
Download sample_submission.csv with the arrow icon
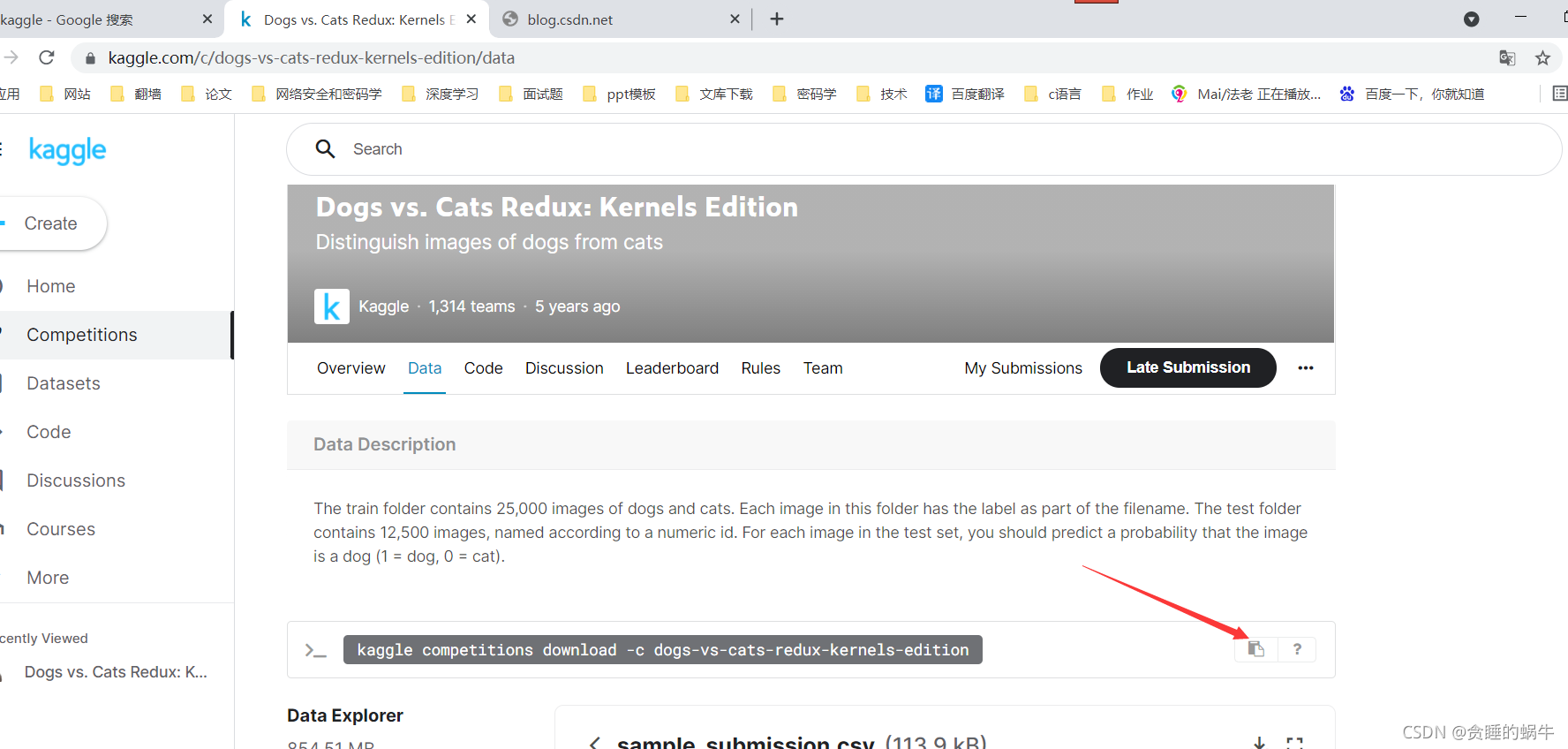1259,743
